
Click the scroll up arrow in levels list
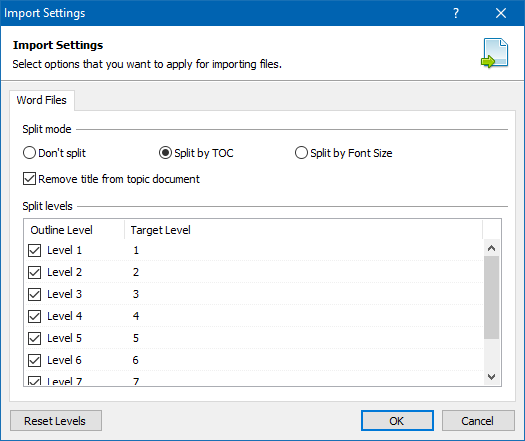point(492,248)
